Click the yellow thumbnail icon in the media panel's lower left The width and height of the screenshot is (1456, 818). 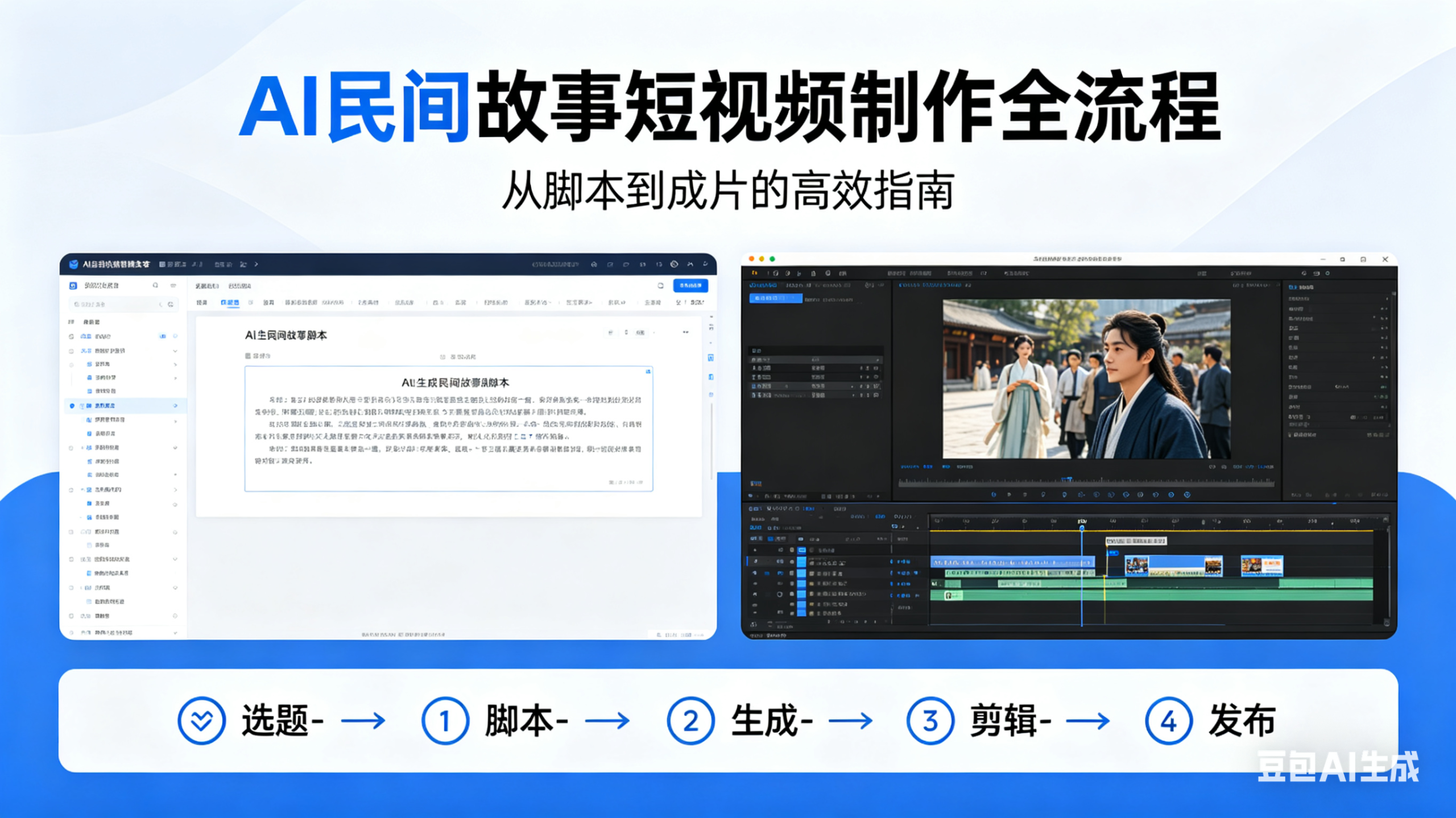[x=755, y=484]
